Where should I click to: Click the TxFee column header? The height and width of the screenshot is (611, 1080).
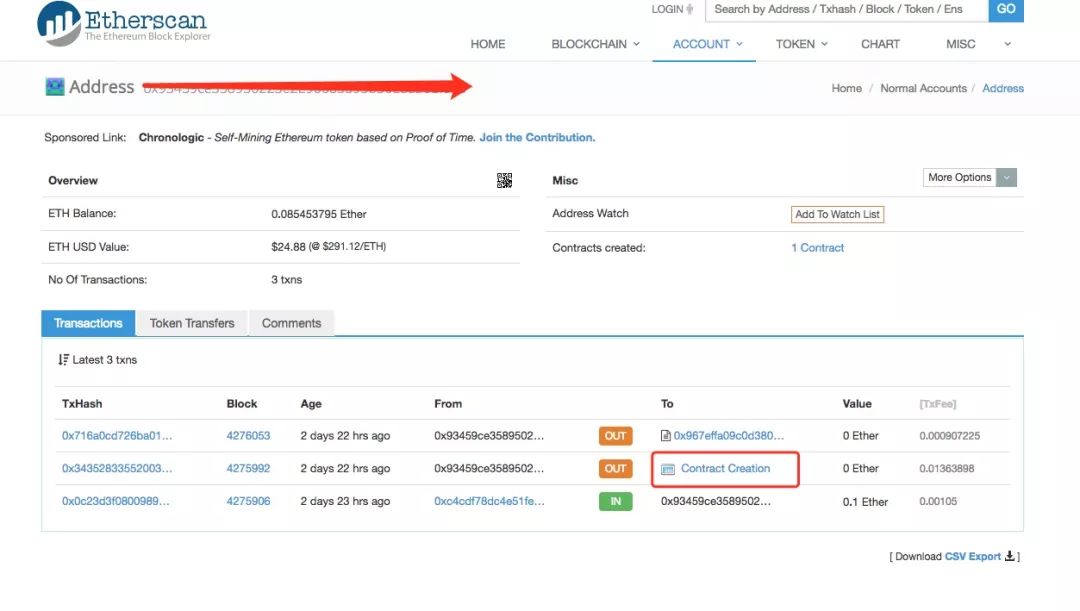coord(937,404)
